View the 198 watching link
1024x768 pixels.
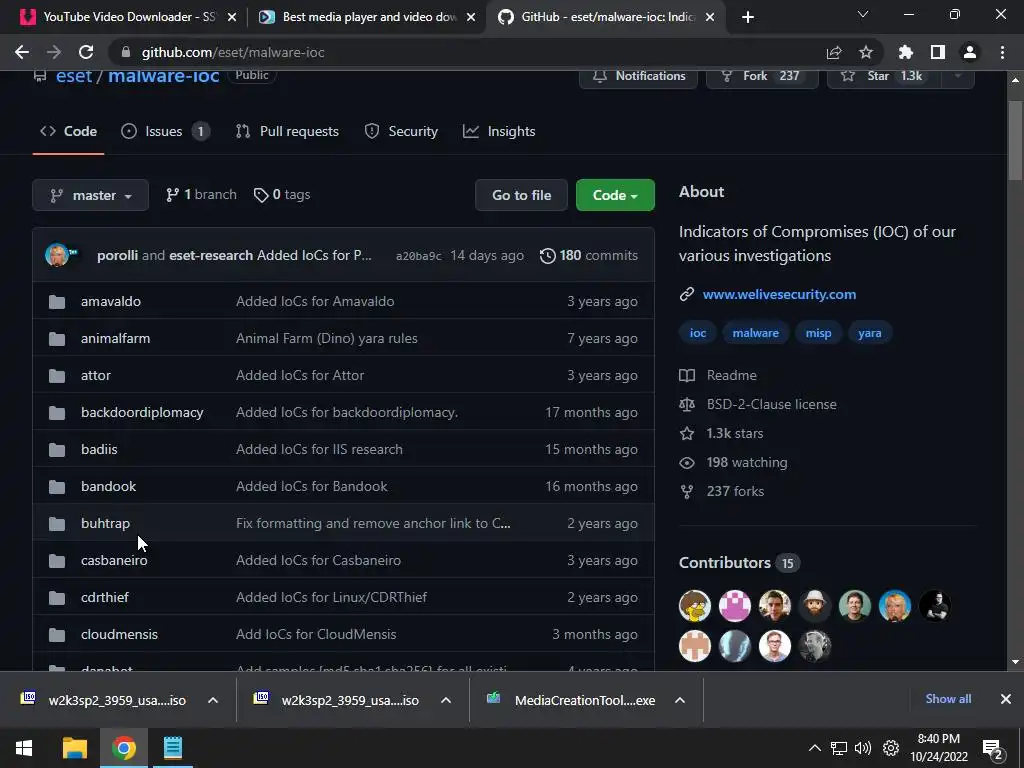click(x=733, y=462)
